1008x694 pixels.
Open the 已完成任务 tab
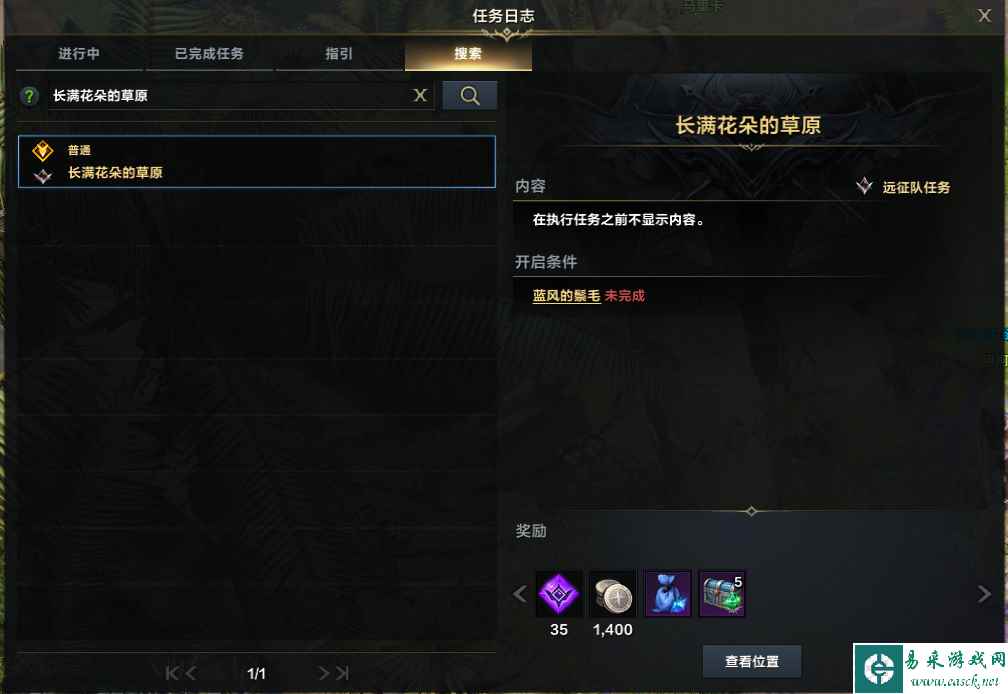click(210, 54)
